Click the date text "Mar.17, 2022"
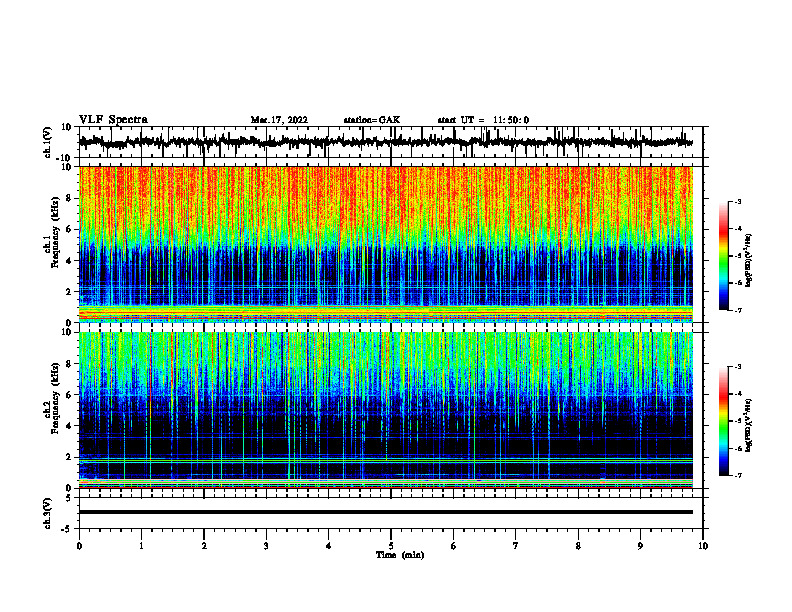Screen dimensions: 792x612 [279, 120]
